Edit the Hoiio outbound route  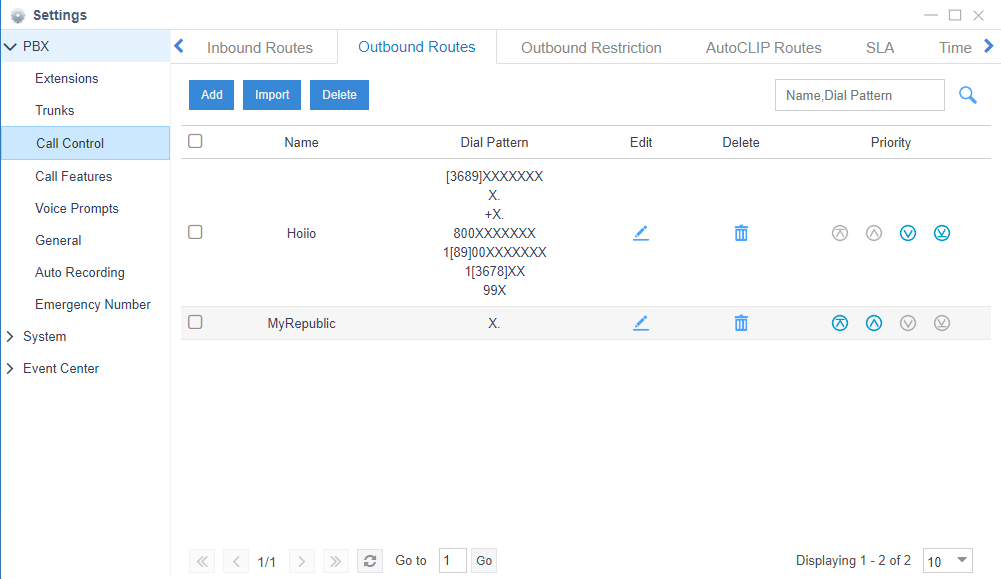tap(641, 233)
